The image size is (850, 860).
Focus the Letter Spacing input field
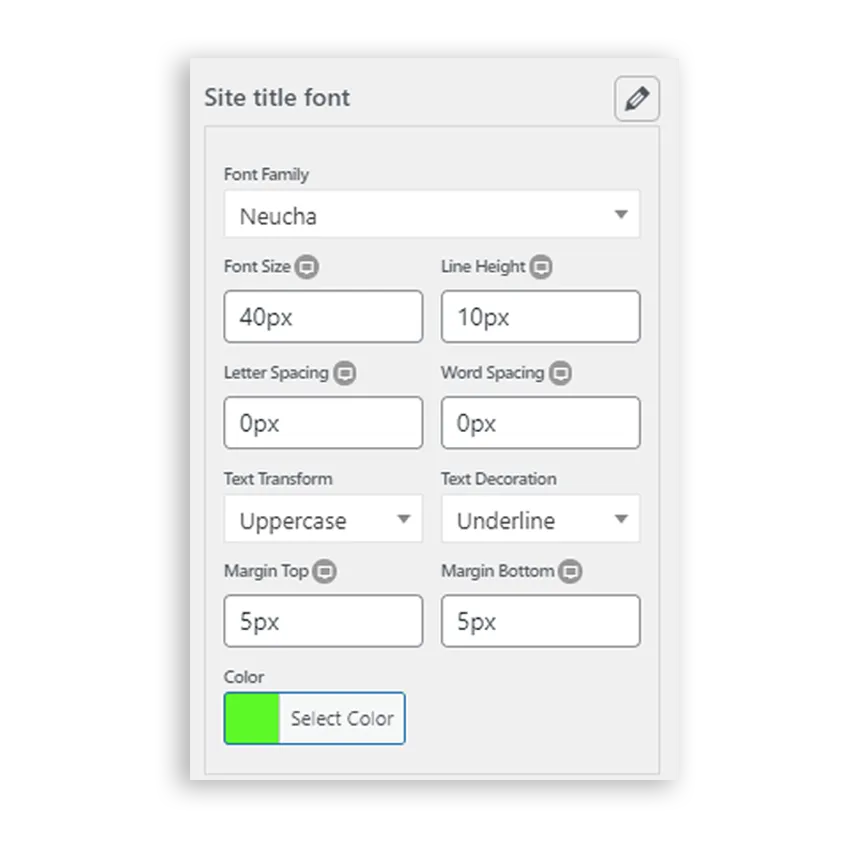pyautogui.click(x=323, y=423)
